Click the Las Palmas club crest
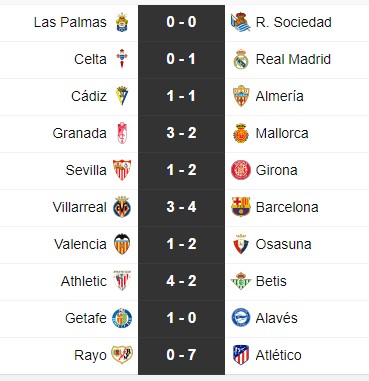This screenshot has width=369, height=381. pos(122,22)
